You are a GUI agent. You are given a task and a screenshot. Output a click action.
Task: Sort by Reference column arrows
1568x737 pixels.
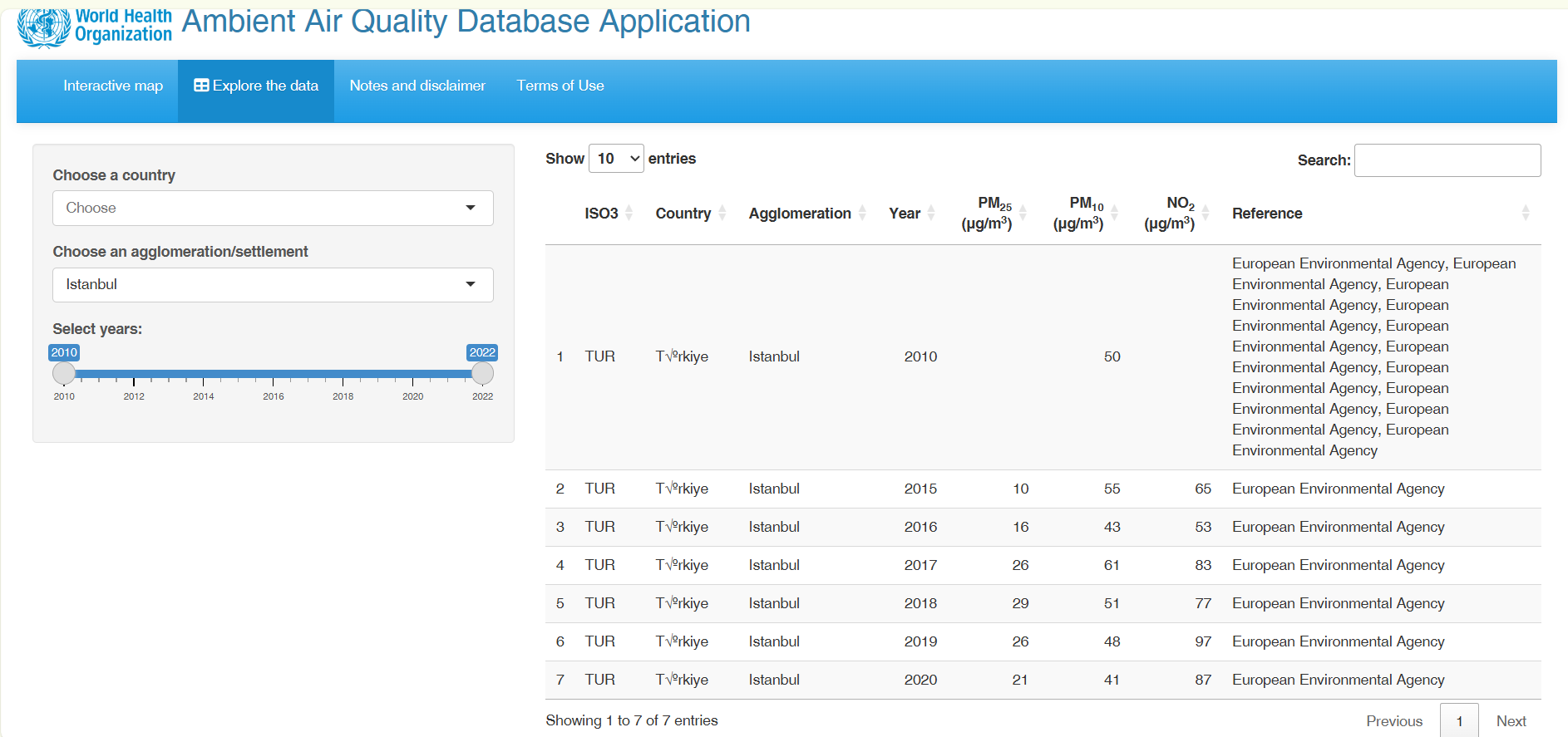[1525, 214]
